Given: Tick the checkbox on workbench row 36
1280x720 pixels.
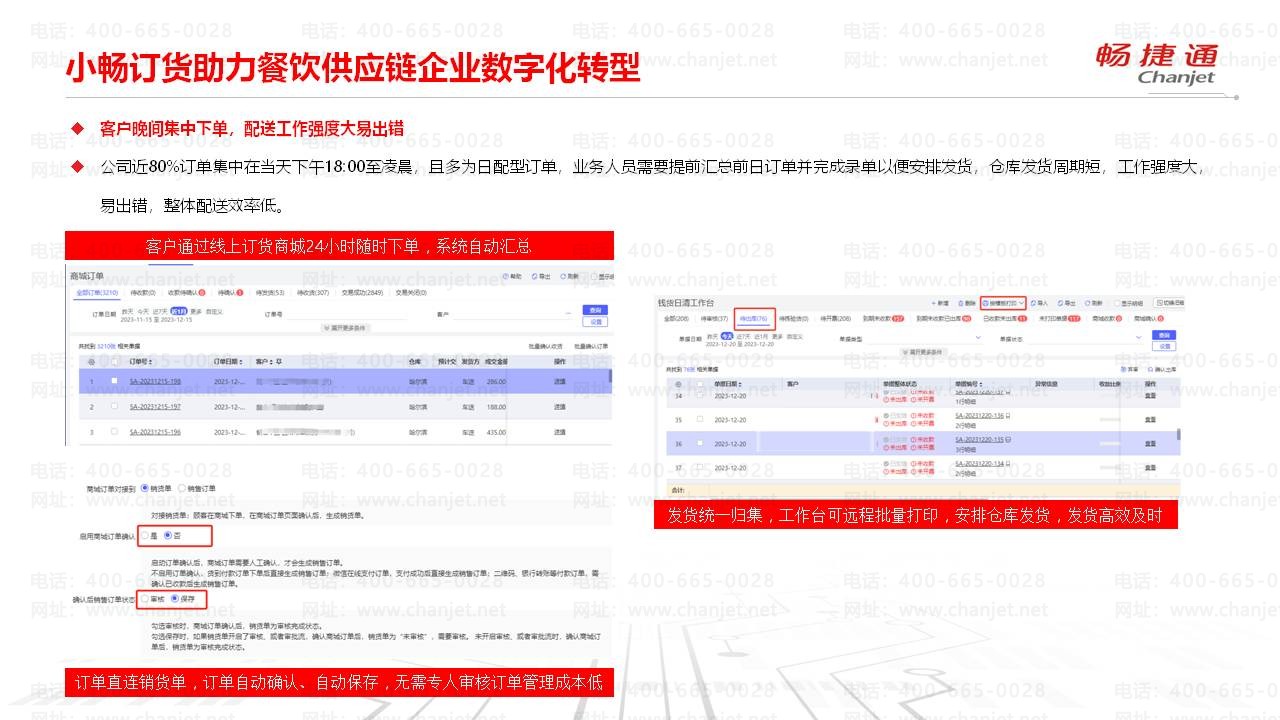Looking at the screenshot, I should pyautogui.click(x=700, y=443).
